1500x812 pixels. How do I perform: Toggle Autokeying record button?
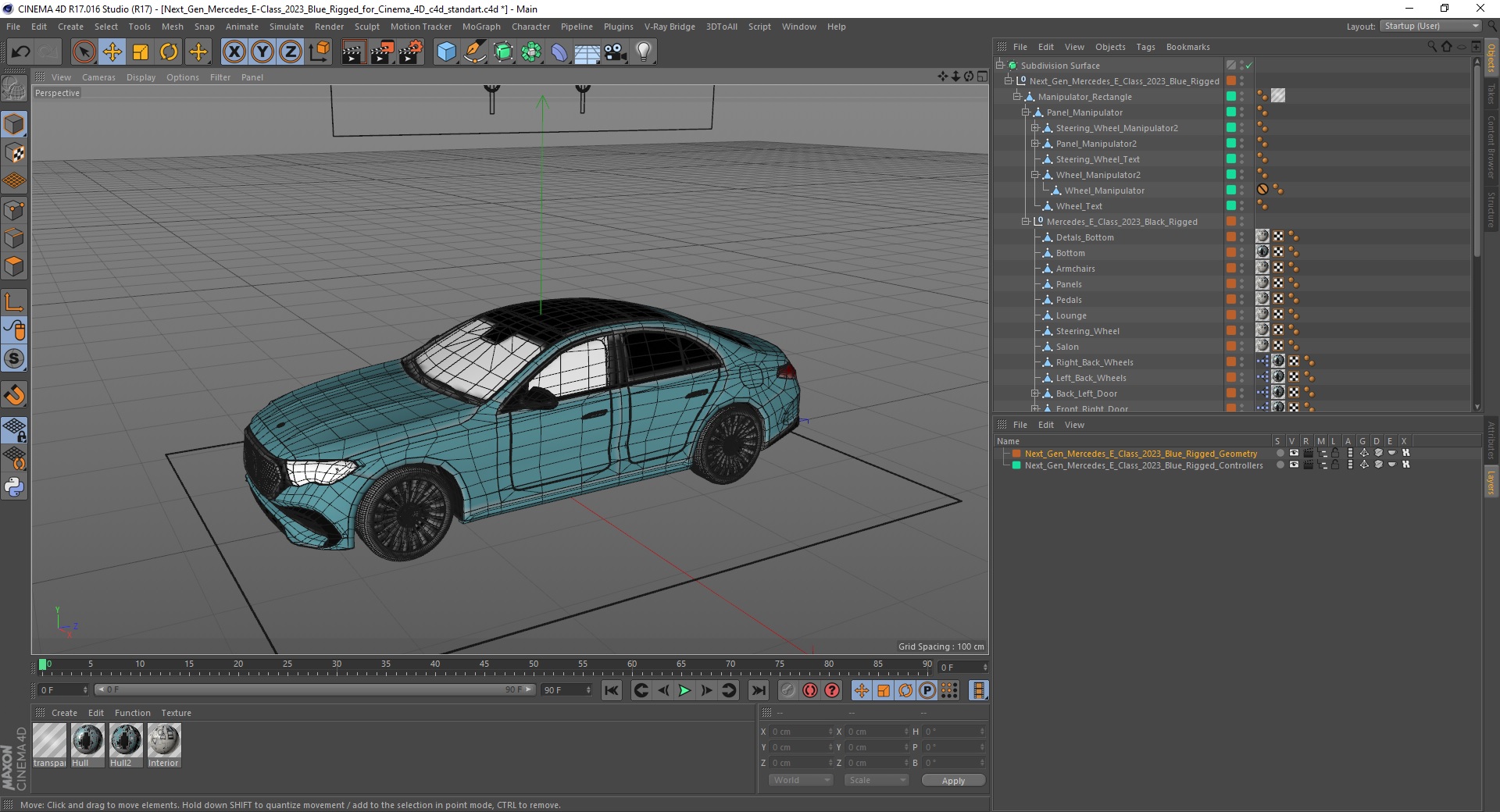tap(810, 690)
